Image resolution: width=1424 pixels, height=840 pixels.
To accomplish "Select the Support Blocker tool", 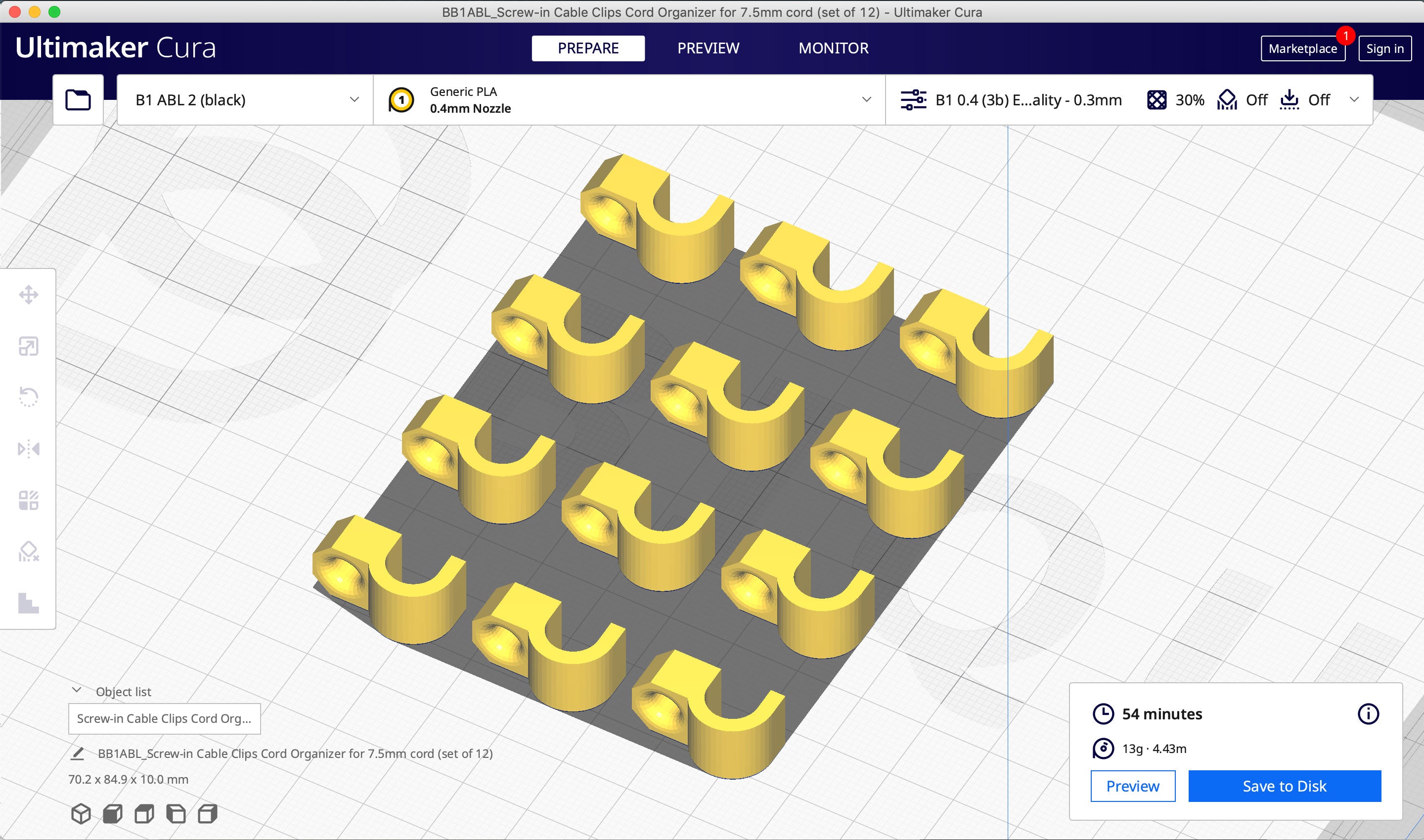I will point(28,551).
